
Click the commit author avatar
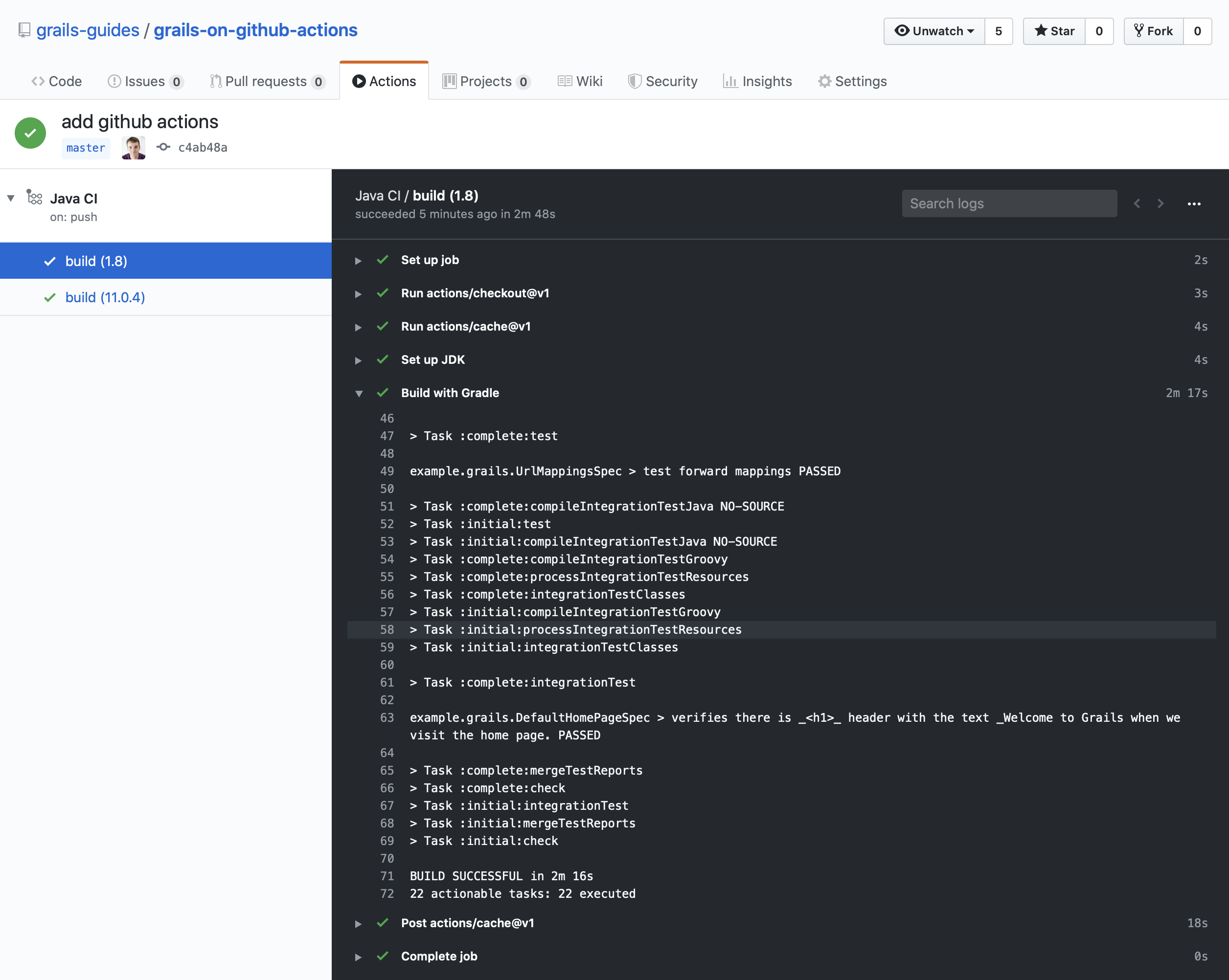(x=134, y=148)
